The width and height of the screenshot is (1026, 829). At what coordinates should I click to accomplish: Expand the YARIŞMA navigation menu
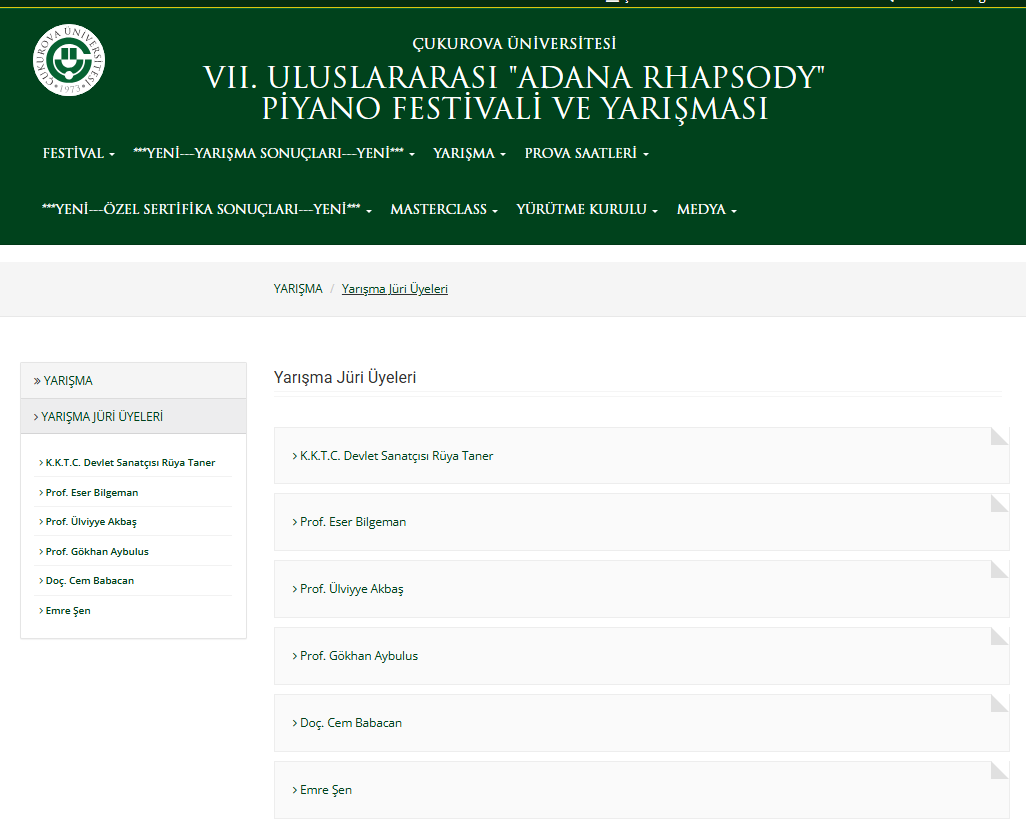[469, 154]
